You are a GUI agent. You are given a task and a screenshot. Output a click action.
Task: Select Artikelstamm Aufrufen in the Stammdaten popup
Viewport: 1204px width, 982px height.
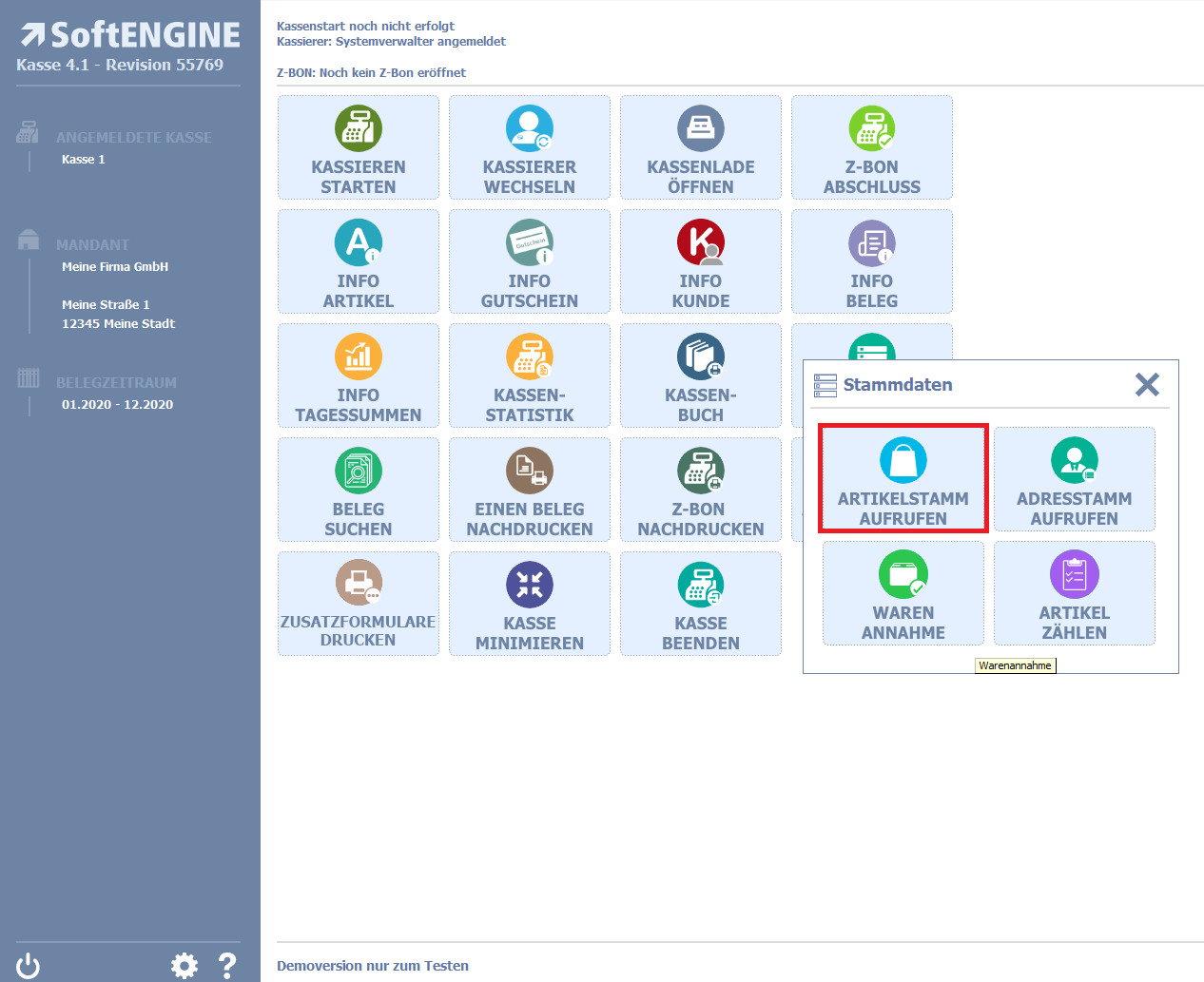(x=903, y=478)
